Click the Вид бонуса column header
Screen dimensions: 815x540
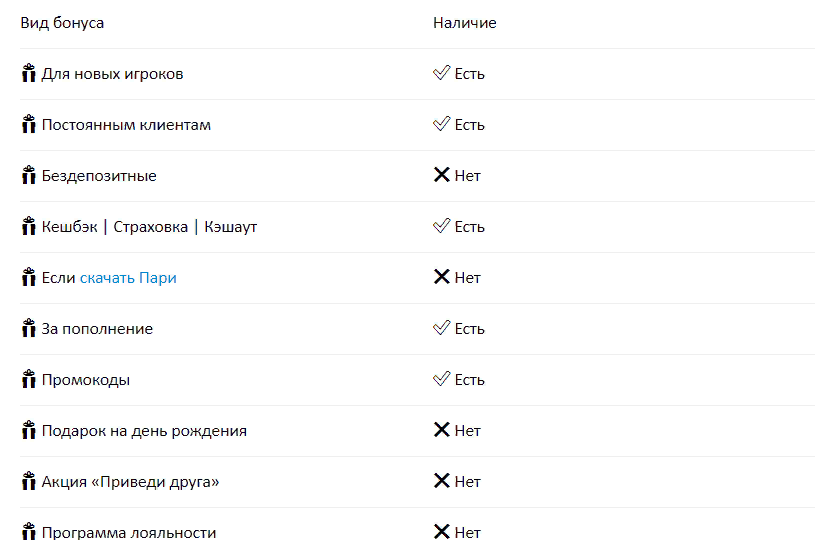[62, 23]
